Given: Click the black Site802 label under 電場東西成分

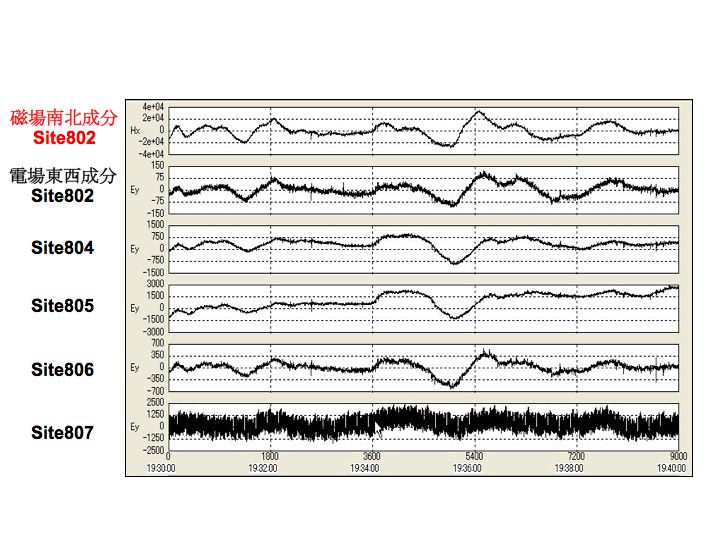Looking at the screenshot, I should pyautogui.click(x=62, y=196).
